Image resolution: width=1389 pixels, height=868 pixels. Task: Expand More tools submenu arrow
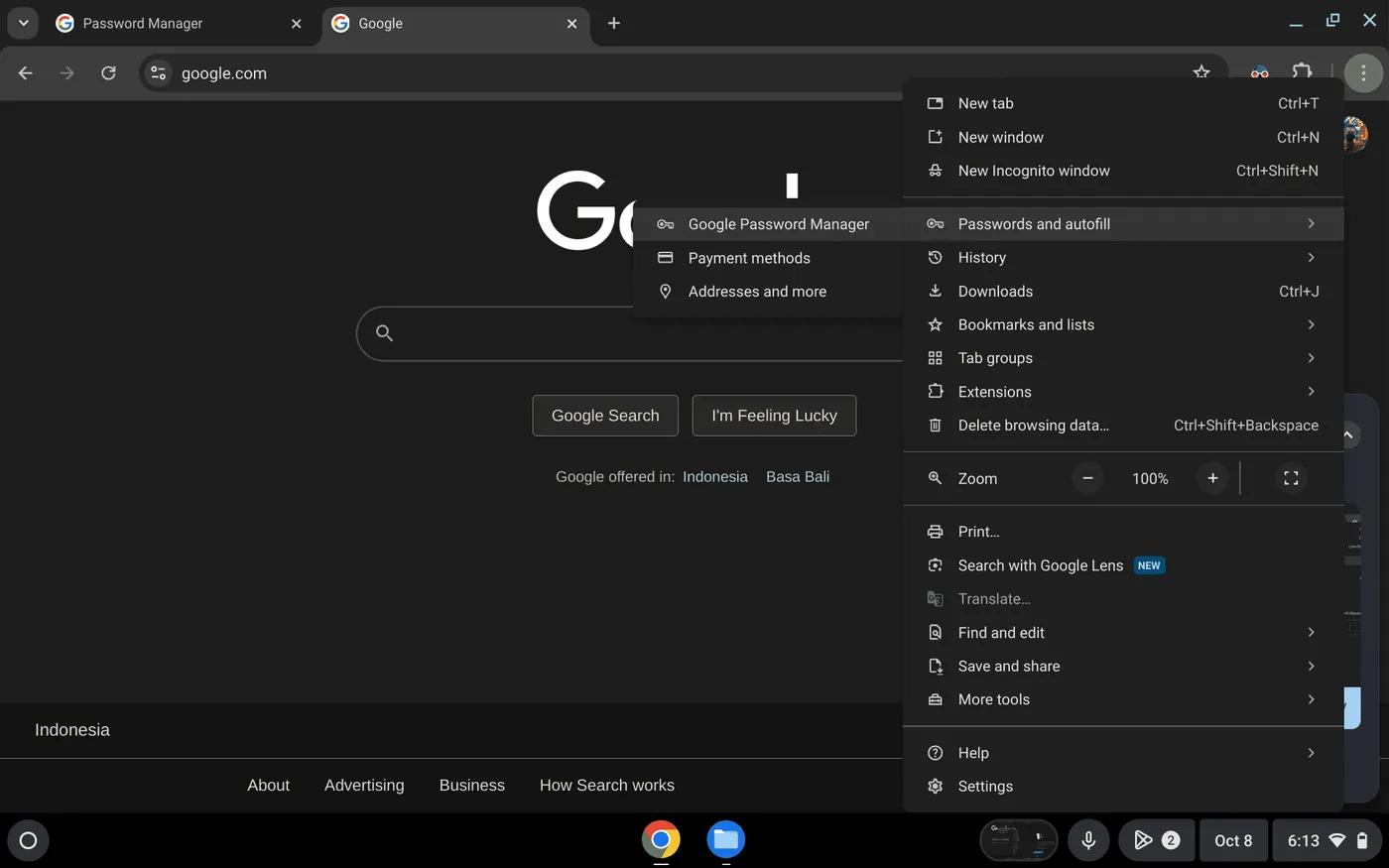click(x=1311, y=699)
